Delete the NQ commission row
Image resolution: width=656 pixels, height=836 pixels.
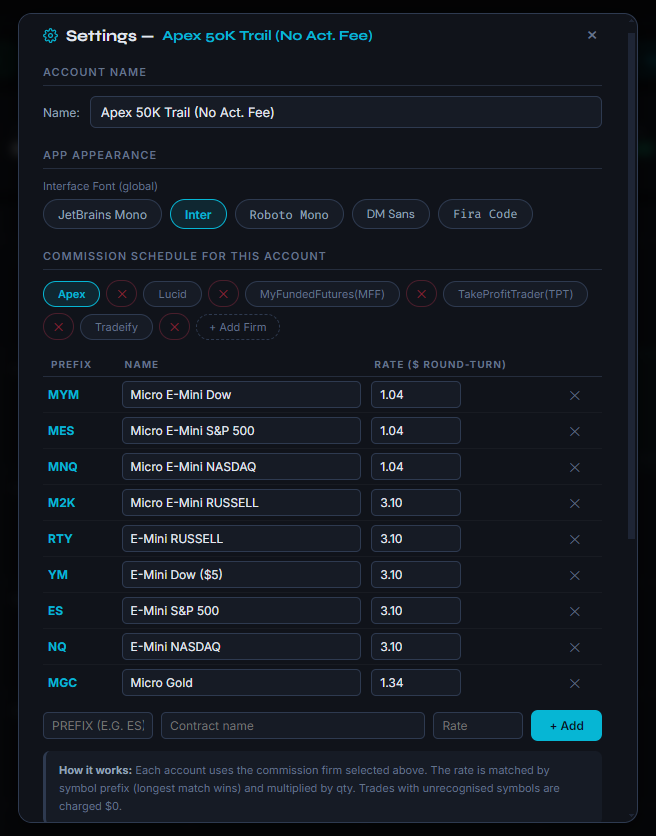coord(574,647)
